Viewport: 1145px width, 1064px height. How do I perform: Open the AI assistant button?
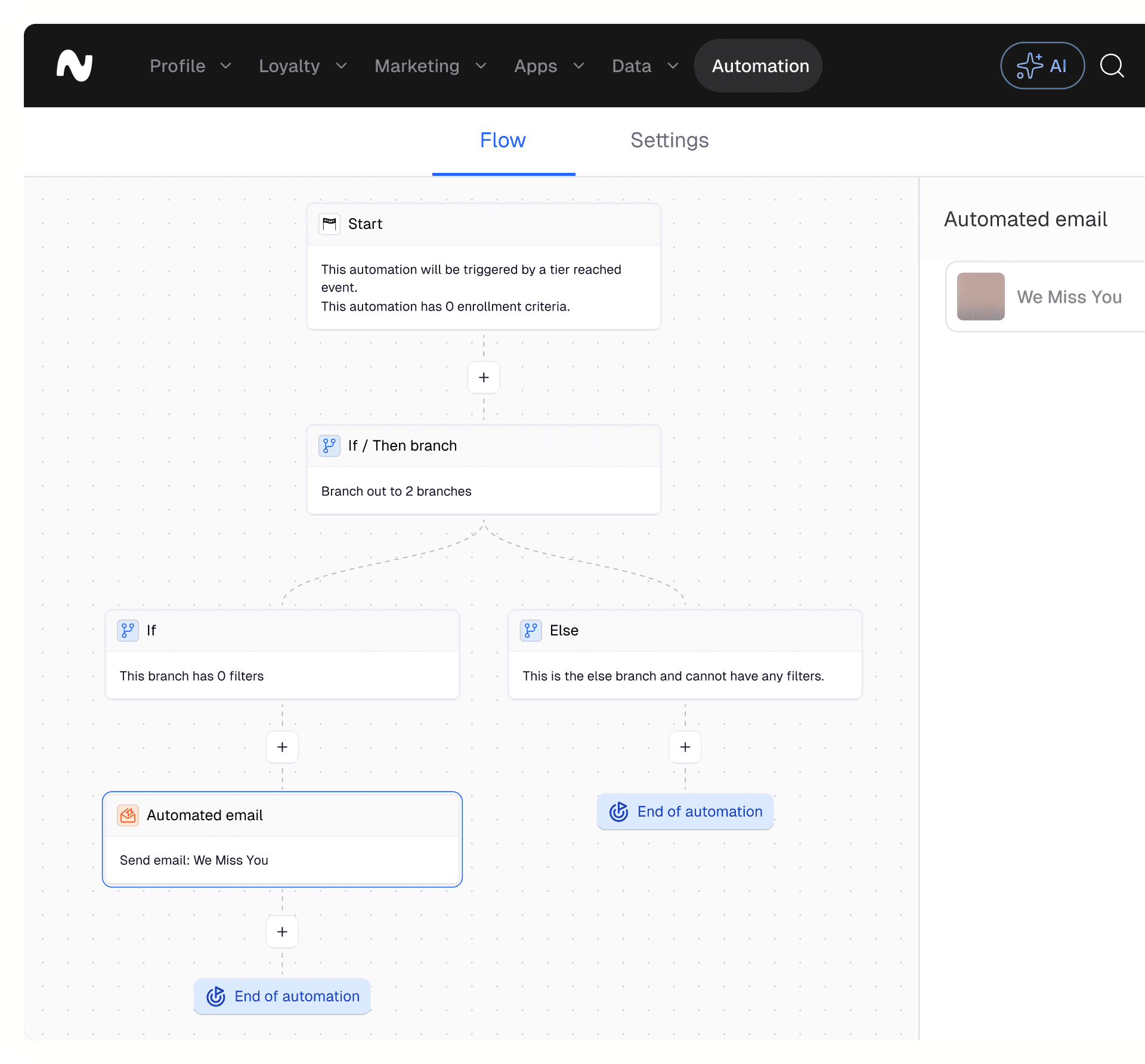coord(1042,66)
